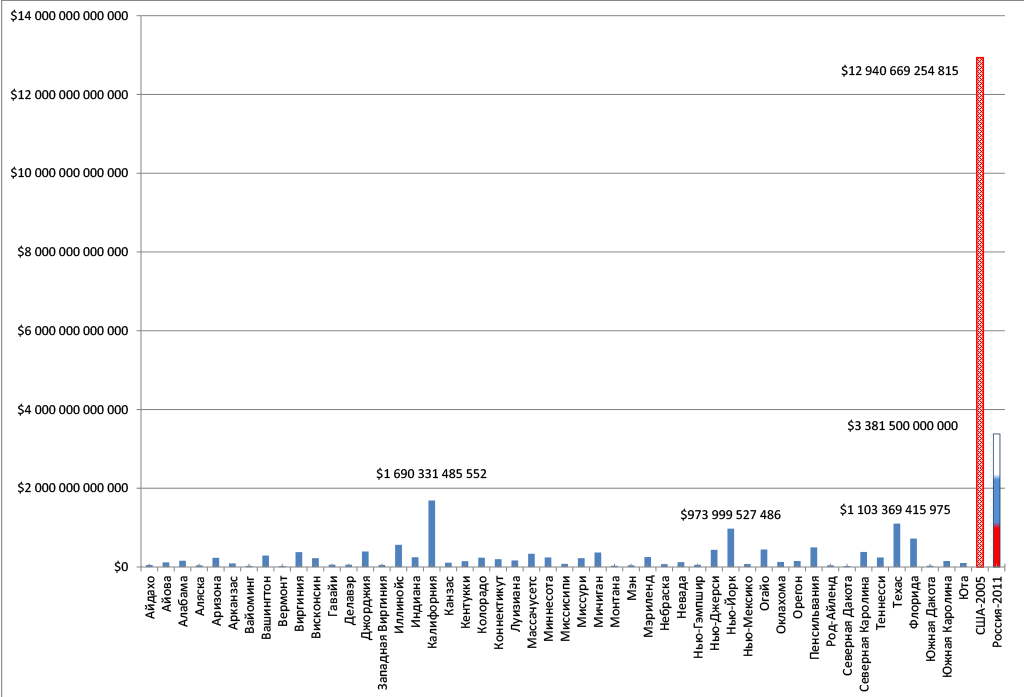Click the blue middle segment of Россия-2011 bar

(997, 500)
